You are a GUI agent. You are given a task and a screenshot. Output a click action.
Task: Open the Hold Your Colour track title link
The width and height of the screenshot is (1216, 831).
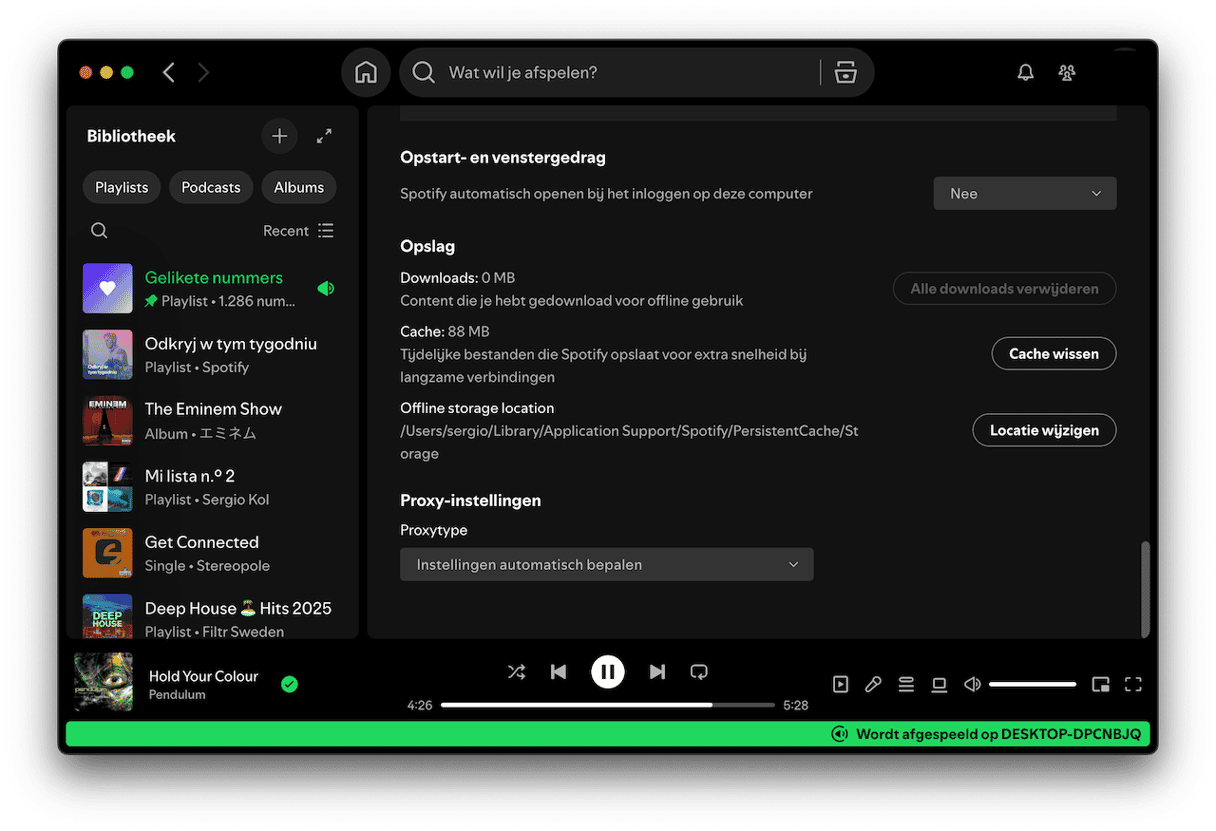(x=204, y=676)
